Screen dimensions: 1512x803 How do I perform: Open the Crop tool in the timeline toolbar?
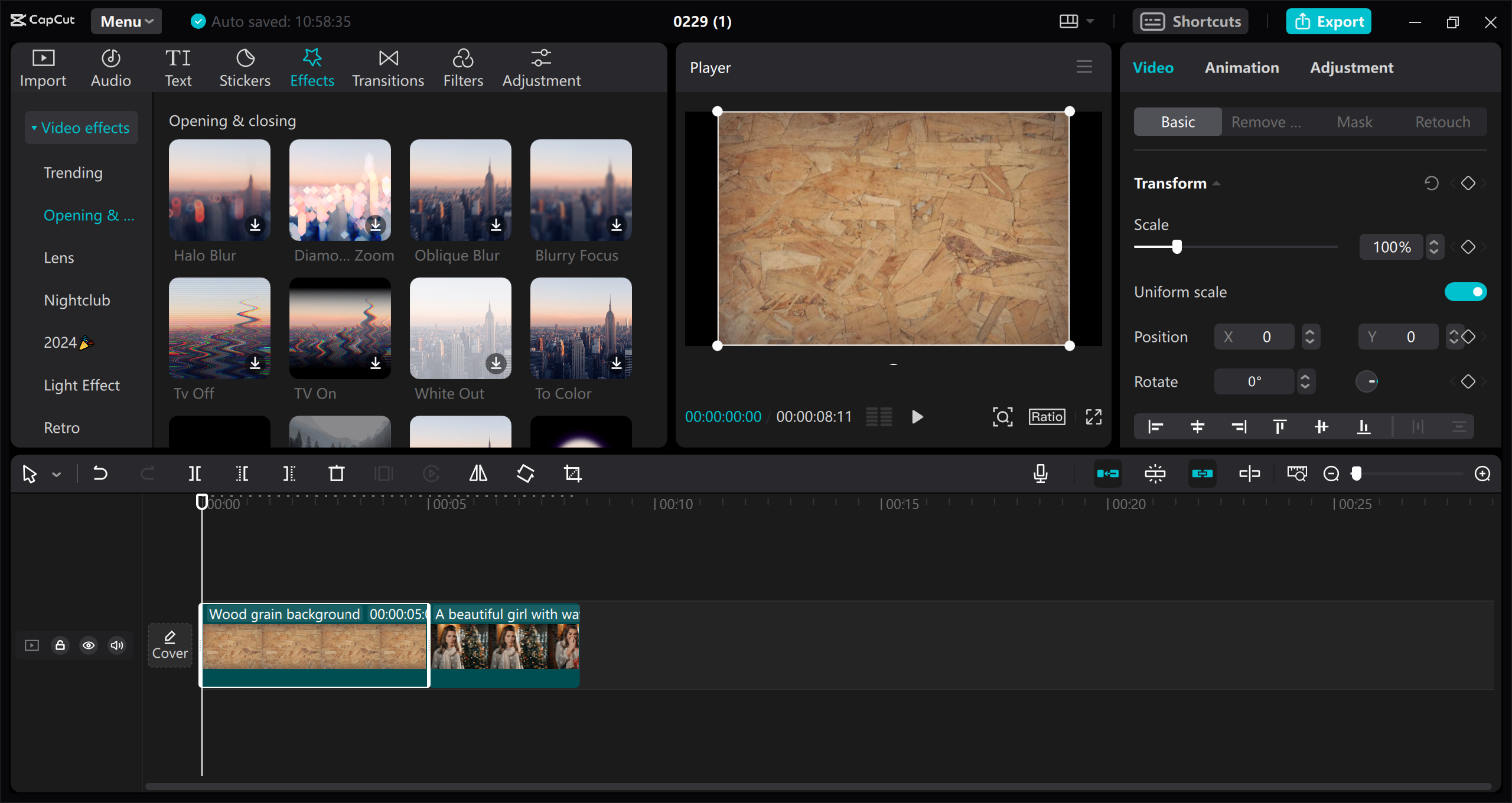point(572,473)
